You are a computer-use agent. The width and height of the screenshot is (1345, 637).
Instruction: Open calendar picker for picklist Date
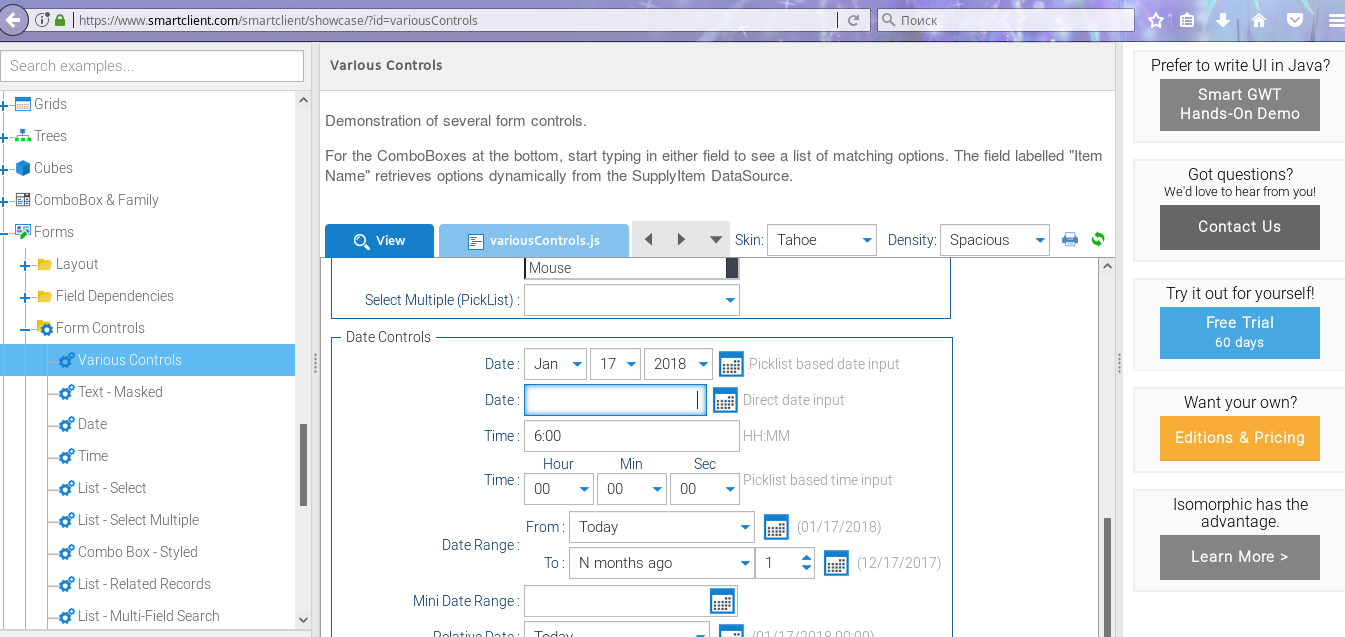pos(731,364)
